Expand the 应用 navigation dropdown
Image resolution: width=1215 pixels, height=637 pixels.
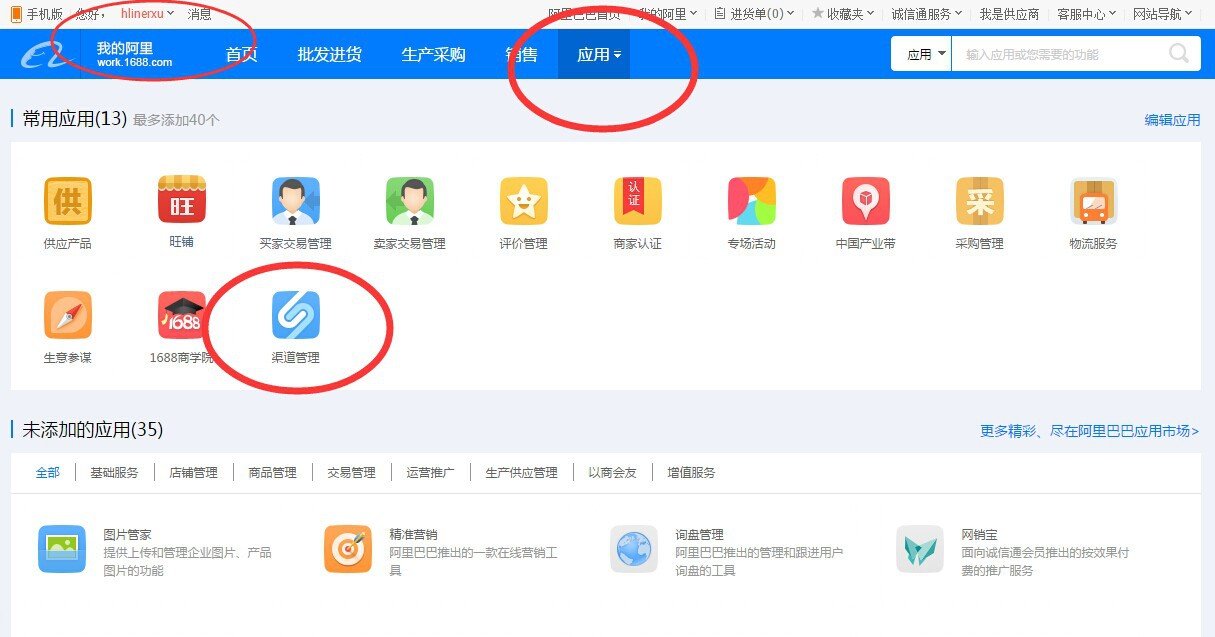[596, 54]
